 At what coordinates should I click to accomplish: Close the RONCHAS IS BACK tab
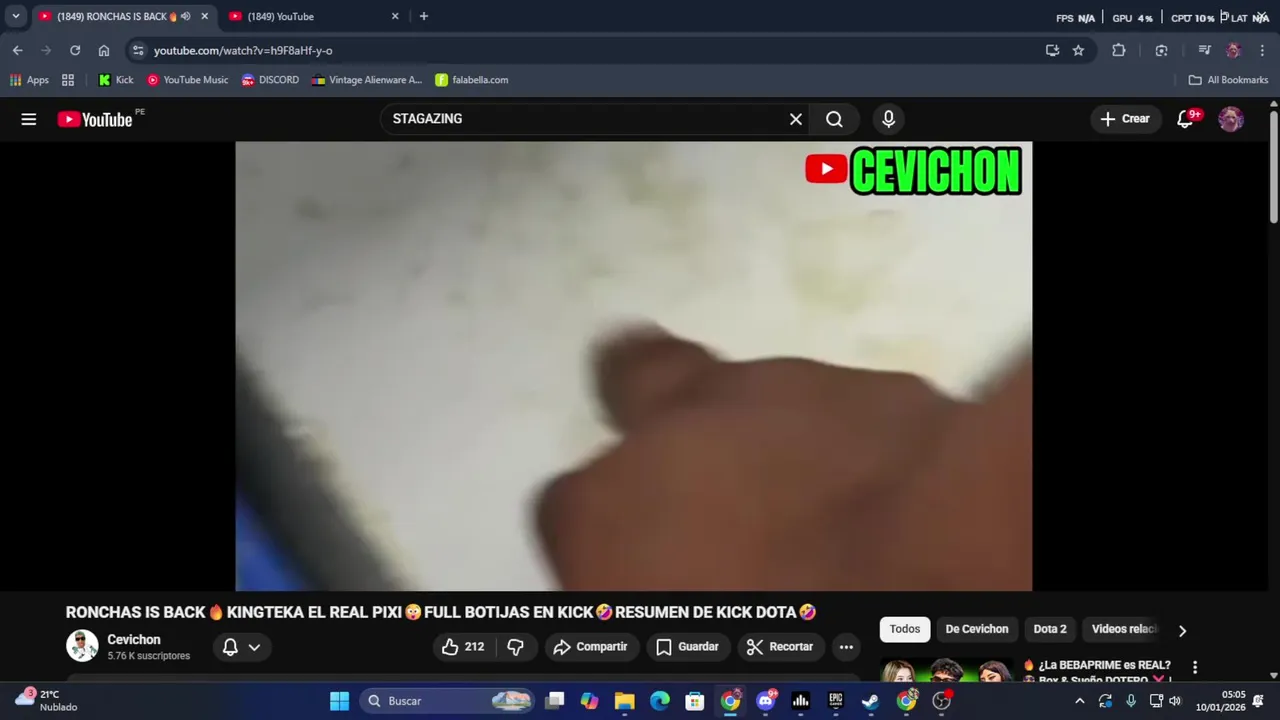[204, 16]
